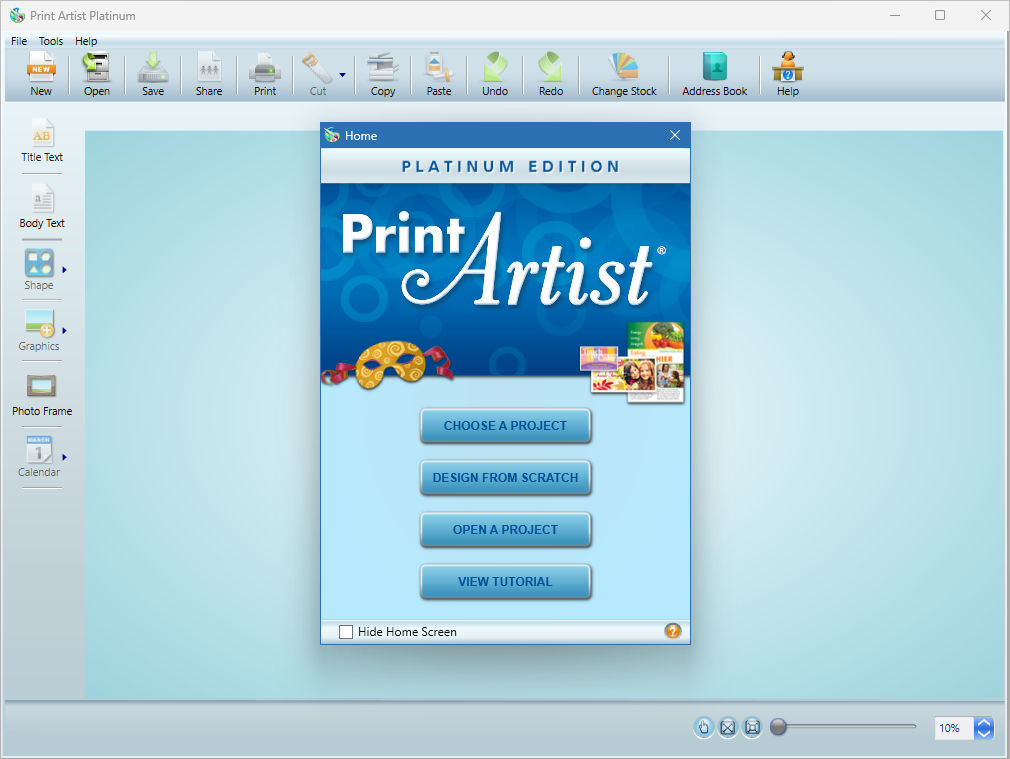Close the Home dialog
1010x759 pixels.
pos(674,135)
